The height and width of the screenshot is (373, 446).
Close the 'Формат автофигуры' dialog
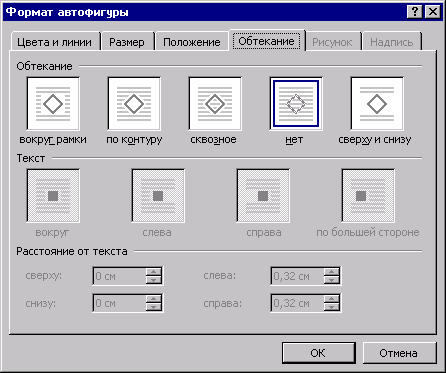(433, 12)
